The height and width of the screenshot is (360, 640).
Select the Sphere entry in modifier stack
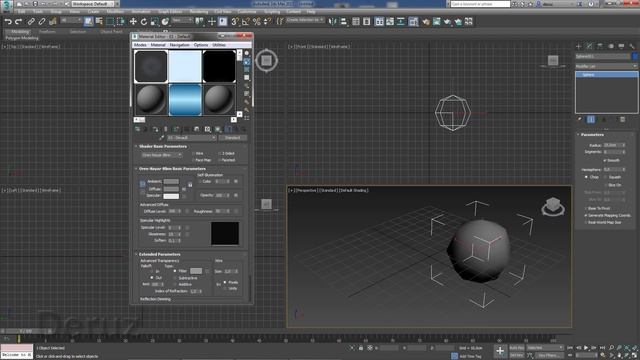pos(606,75)
